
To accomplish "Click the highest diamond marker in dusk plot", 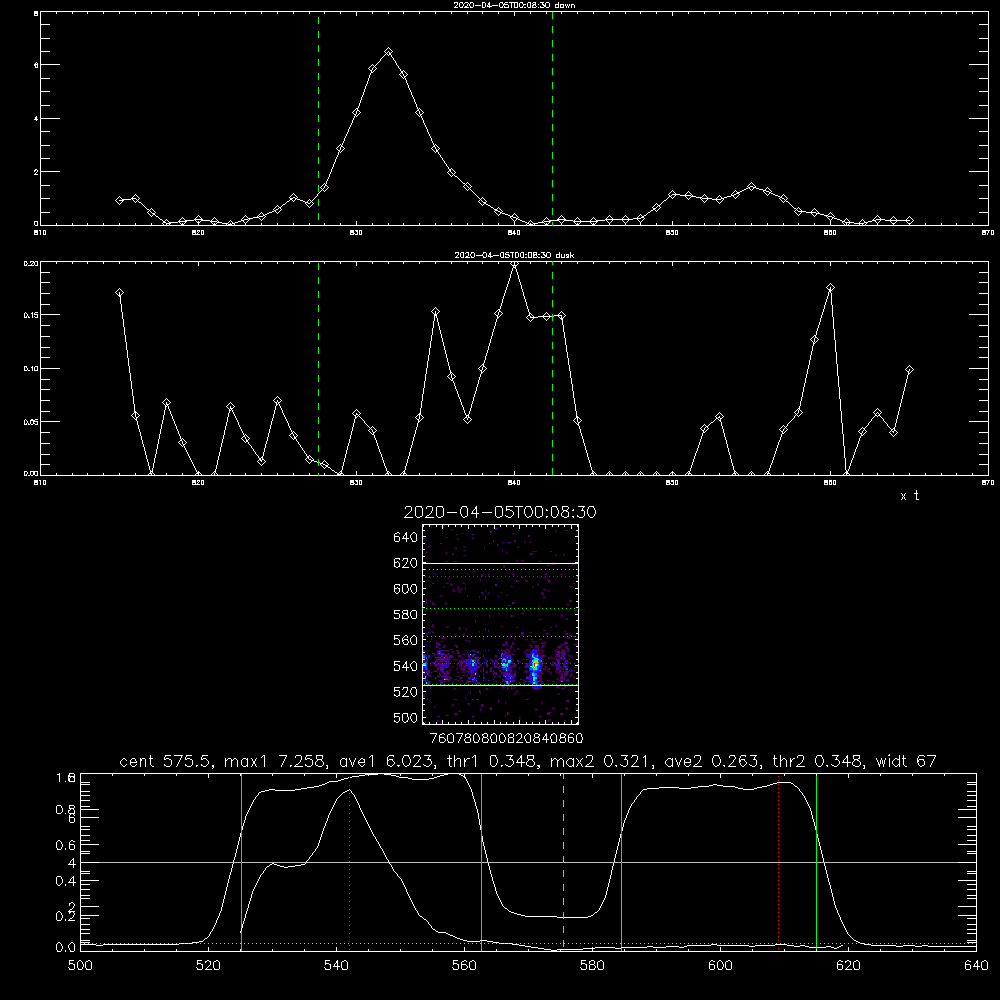I will [515, 264].
